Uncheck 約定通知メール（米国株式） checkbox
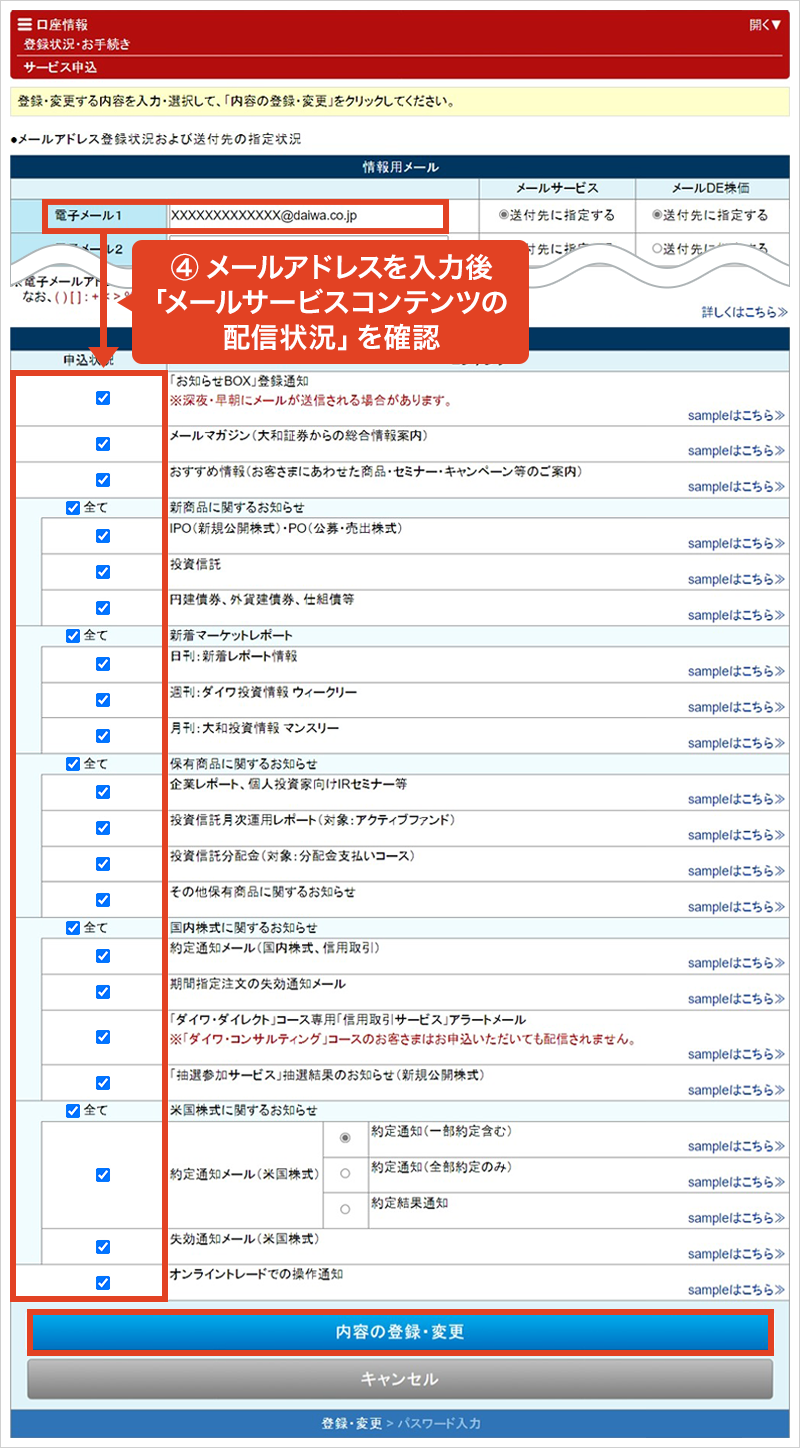This screenshot has width=800, height=1448. (x=102, y=1174)
